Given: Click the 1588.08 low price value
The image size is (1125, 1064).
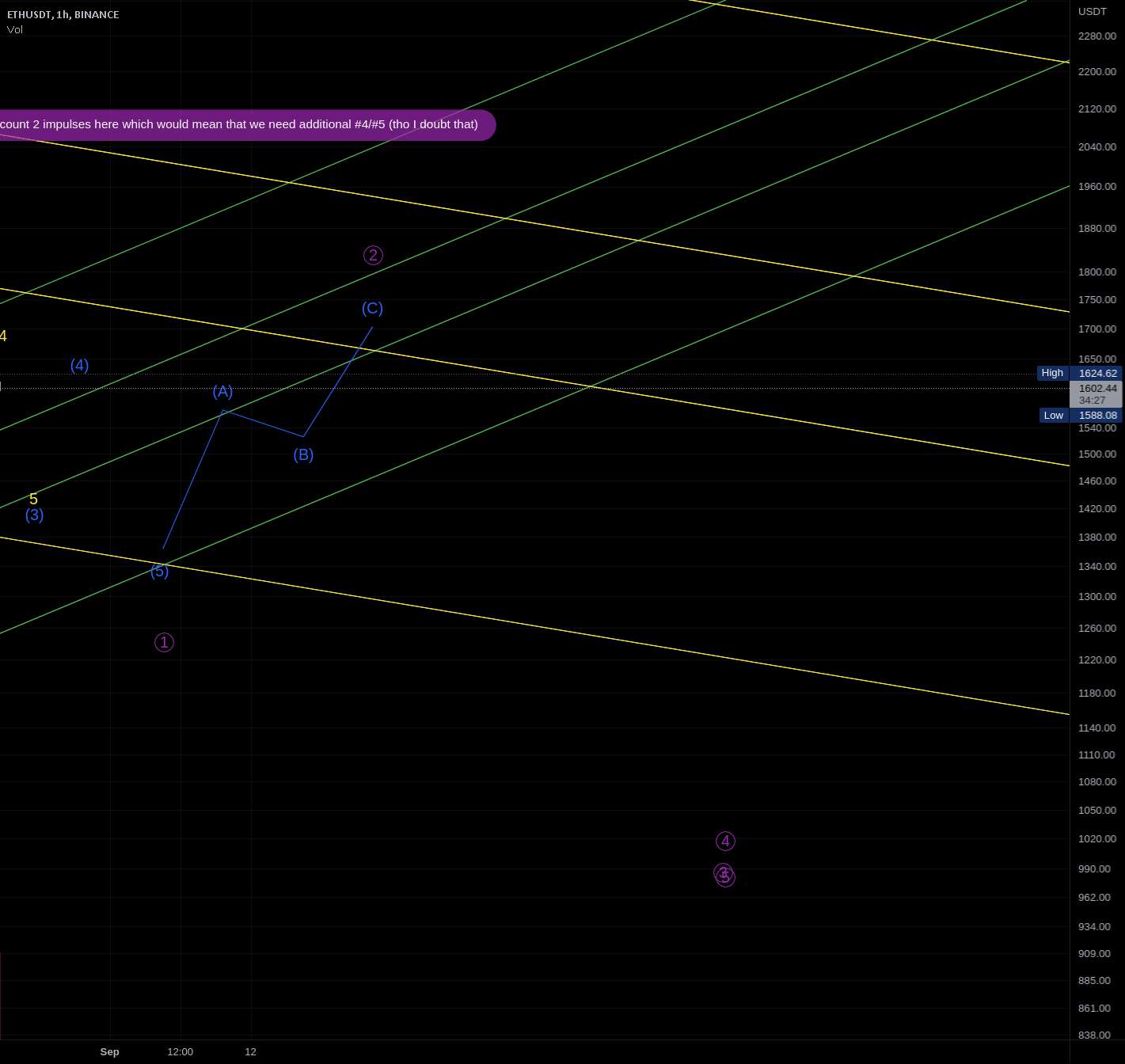Looking at the screenshot, I should 1097,416.
